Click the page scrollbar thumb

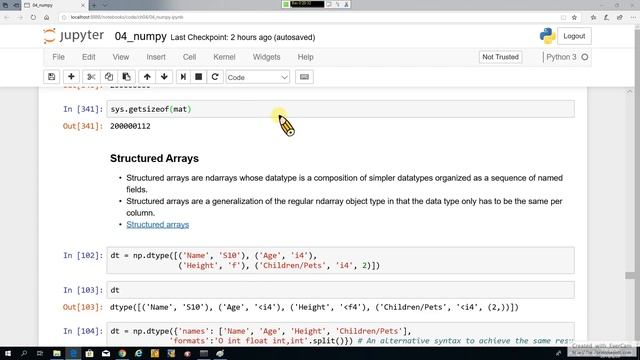(x=630, y=276)
